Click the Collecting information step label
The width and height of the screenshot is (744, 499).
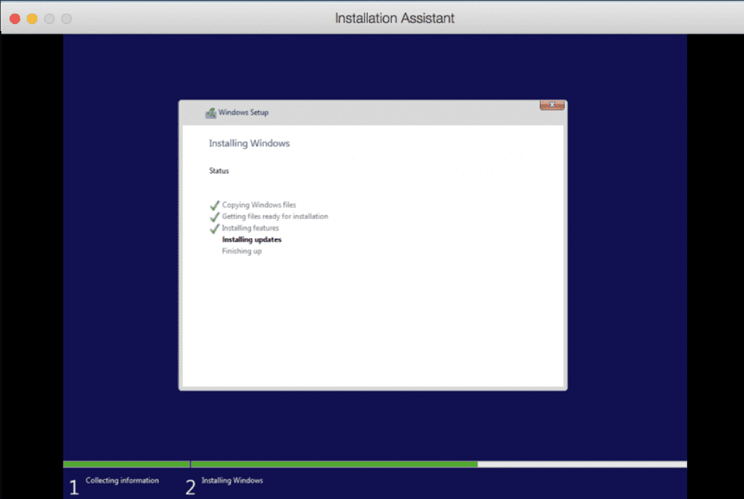pos(122,481)
